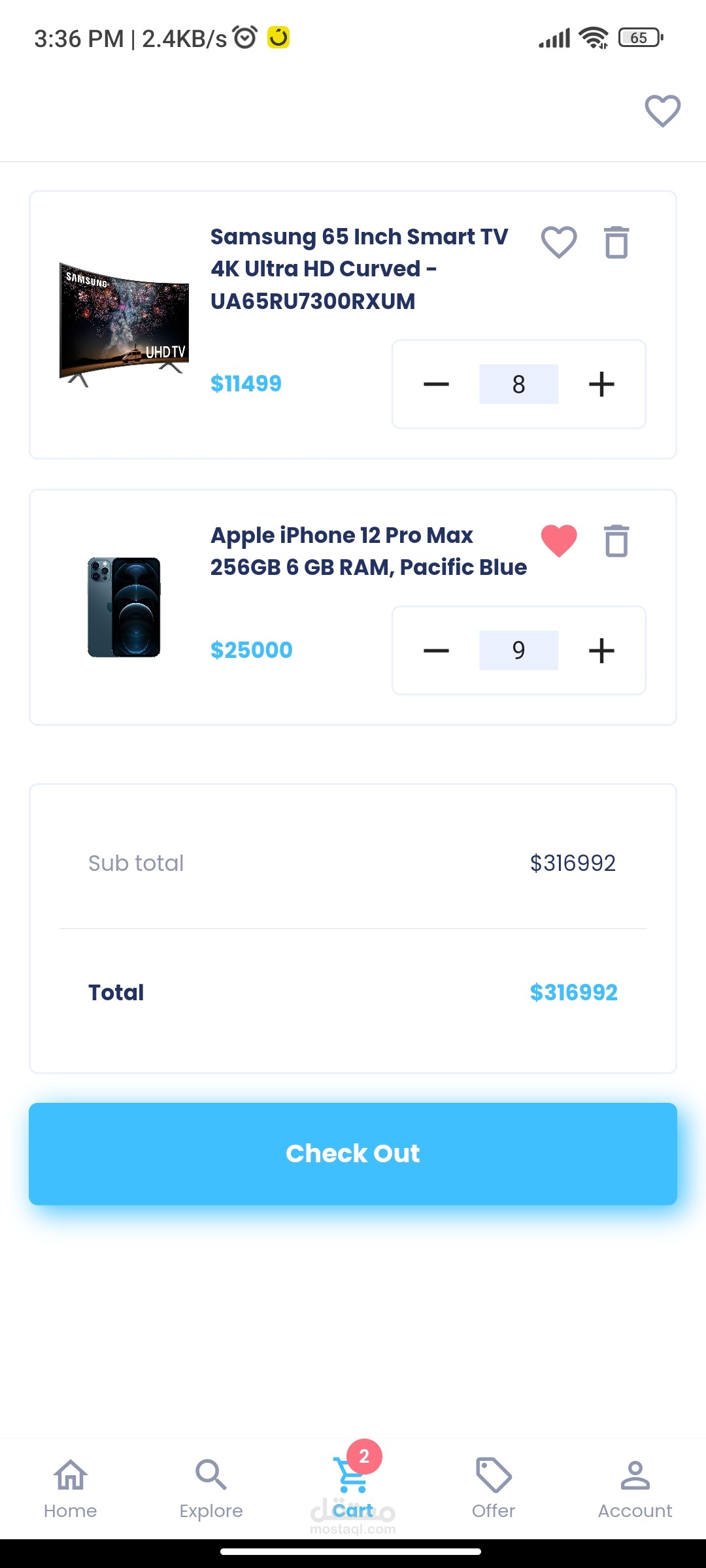Increase iPhone quantity with plus button
Screen dimensions: 706x1568
point(601,650)
